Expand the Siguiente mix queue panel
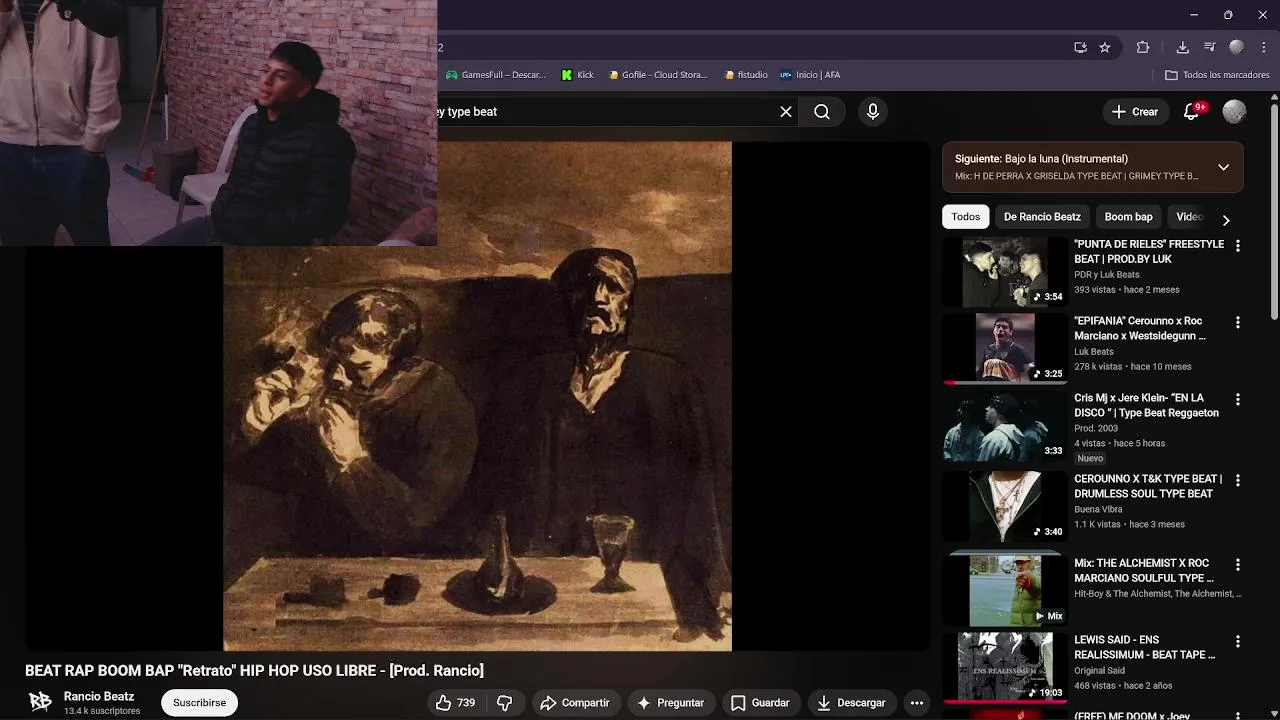 tap(1223, 167)
